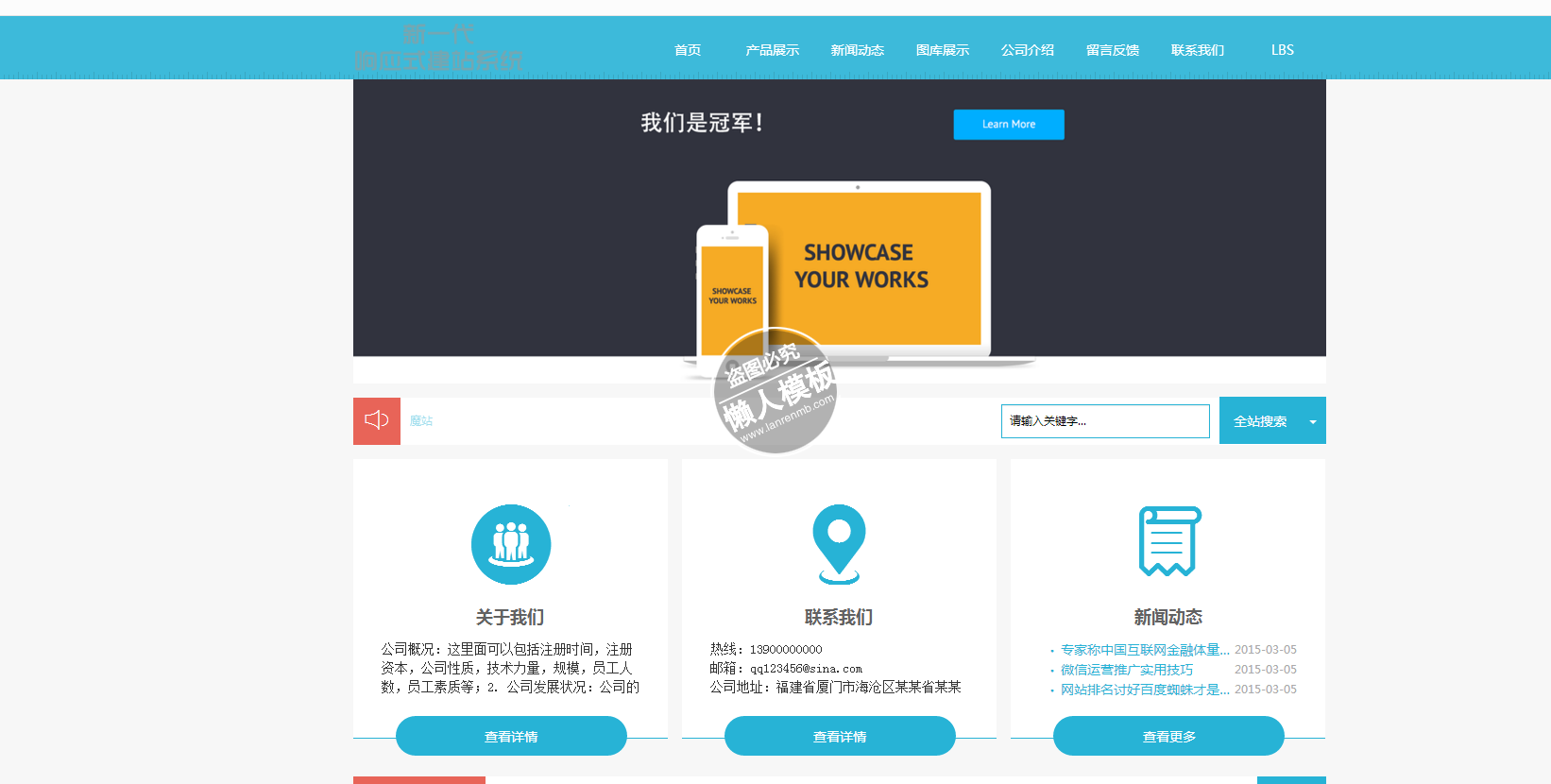Open the 首页 navigation item

688,50
